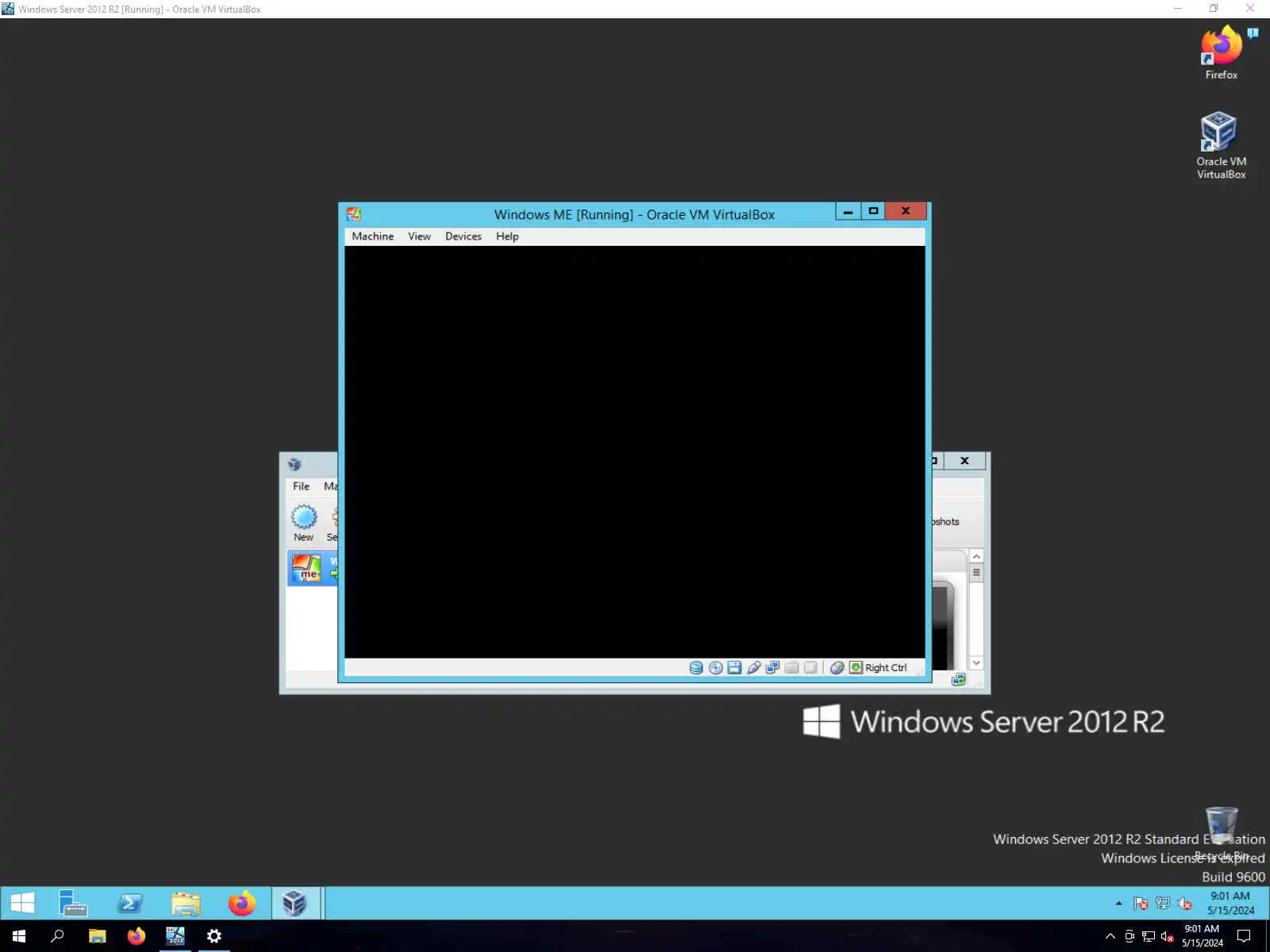Open host Start menu on black taskbar
Image resolution: width=1270 pixels, height=952 pixels.
click(19, 936)
